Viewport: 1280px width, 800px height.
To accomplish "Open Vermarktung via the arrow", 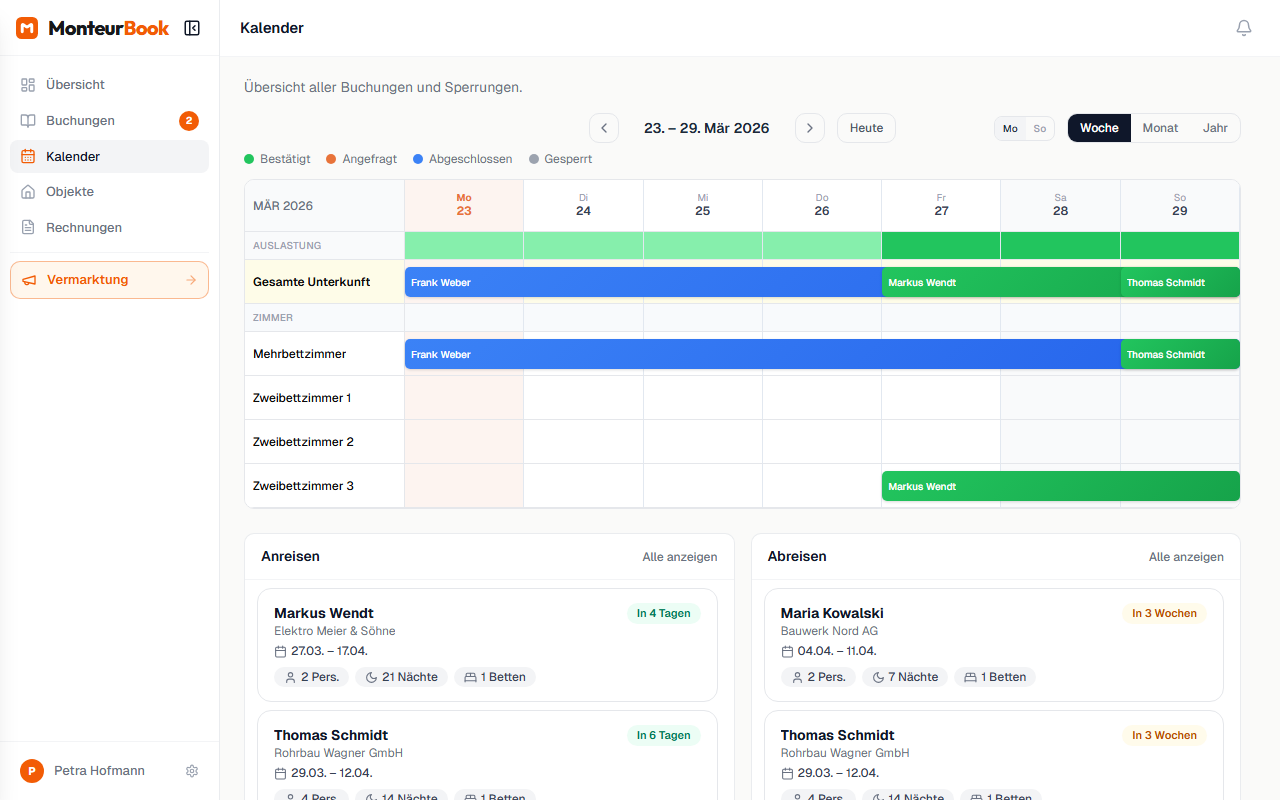I will [191, 280].
